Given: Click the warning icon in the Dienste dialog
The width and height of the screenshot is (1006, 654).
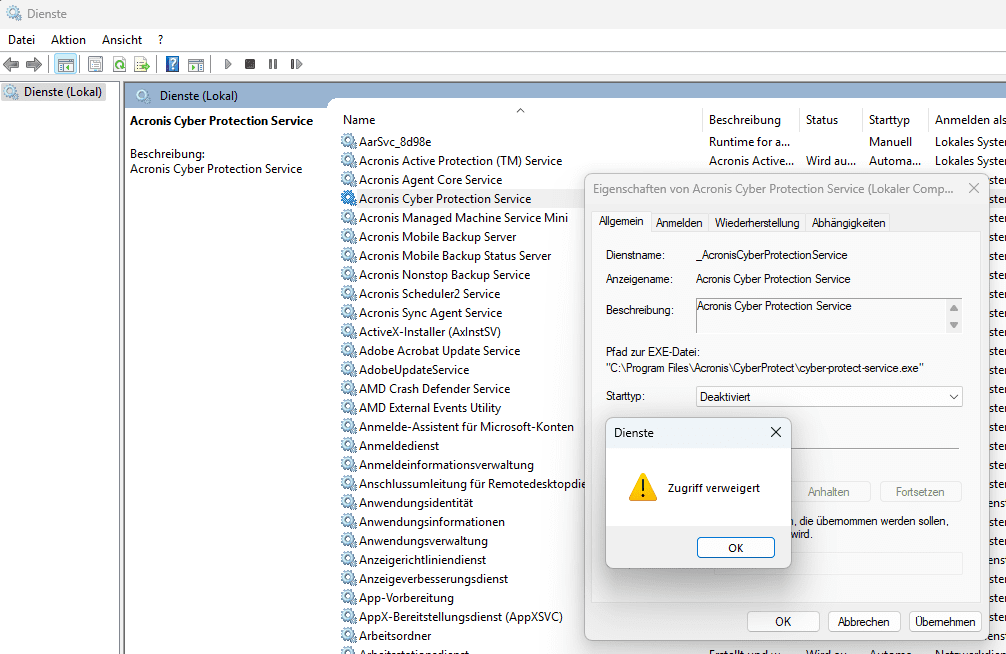Looking at the screenshot, I should tap(642, 487).
